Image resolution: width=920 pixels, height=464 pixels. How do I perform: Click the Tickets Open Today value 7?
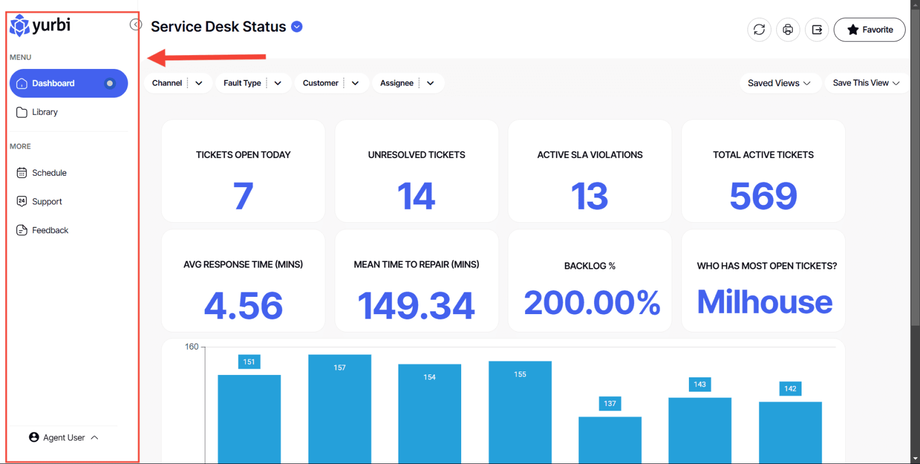[243, 196]
